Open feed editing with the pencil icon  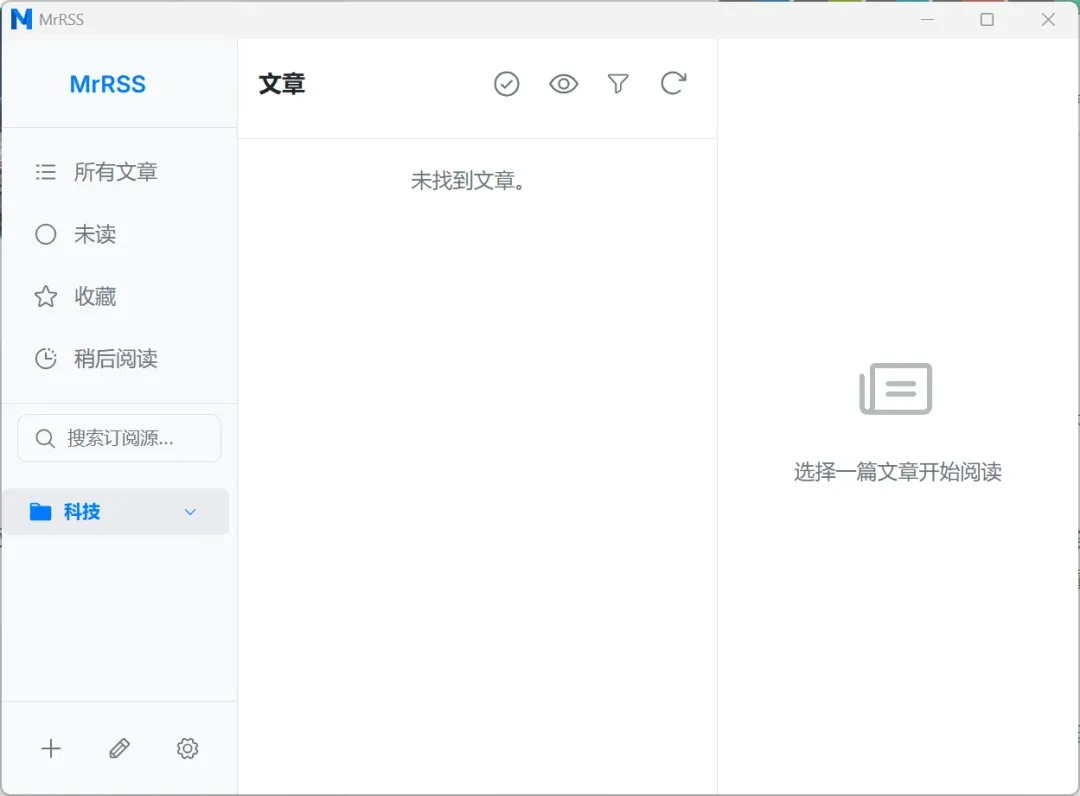click(119, 748)
